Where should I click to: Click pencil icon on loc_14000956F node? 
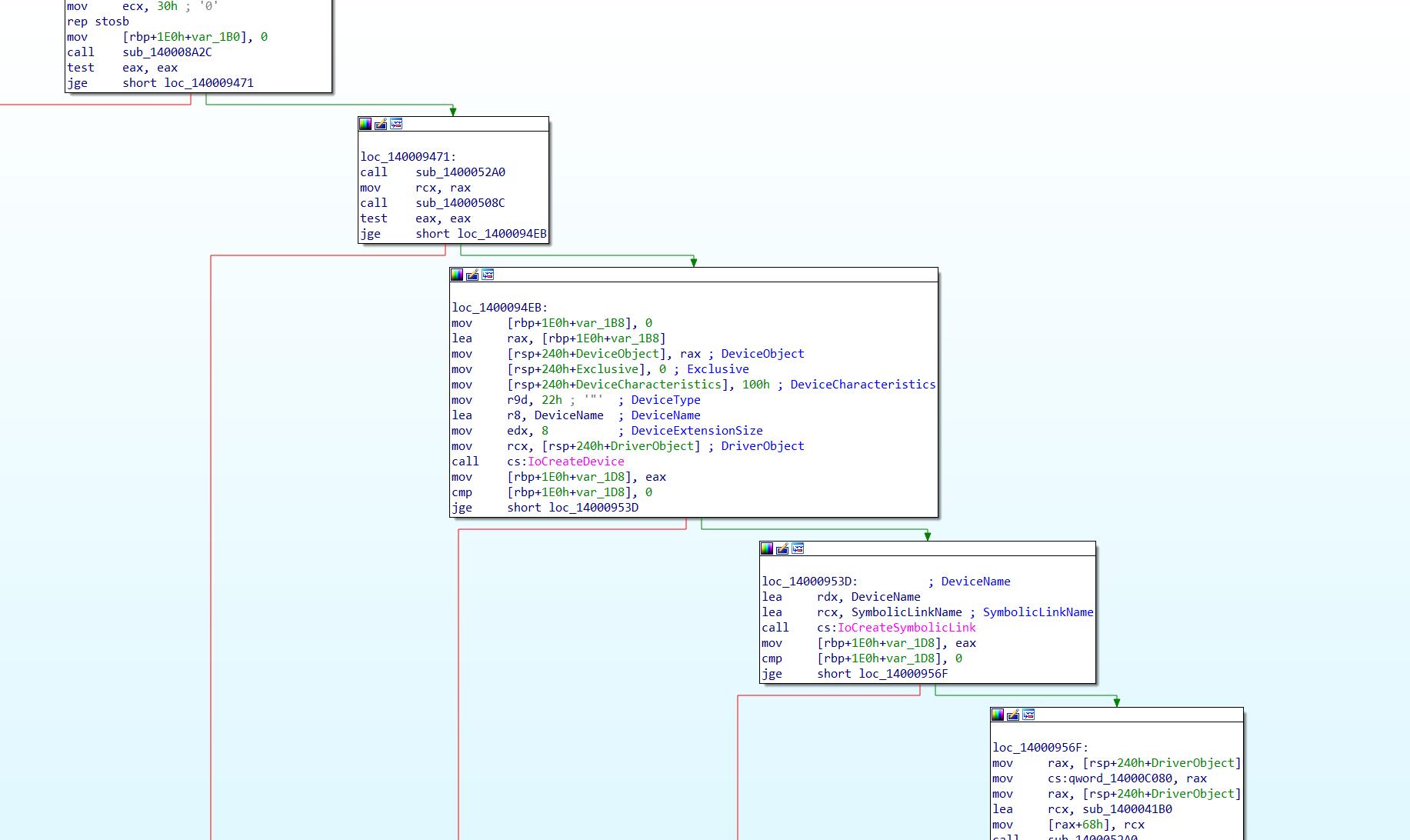(1013, 715)
